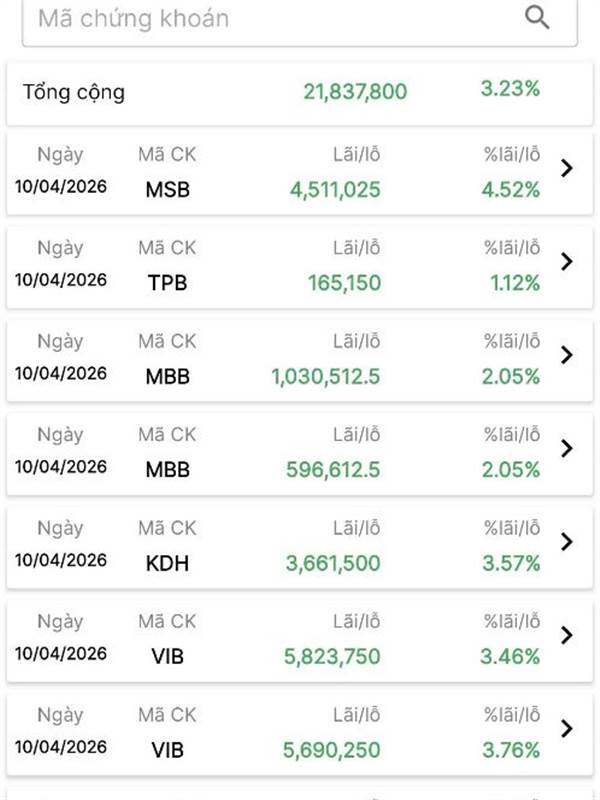Viewport: 600px width, 800px height.
Task: Open KDH row chevron arrow
Action: tap(567, 542)
